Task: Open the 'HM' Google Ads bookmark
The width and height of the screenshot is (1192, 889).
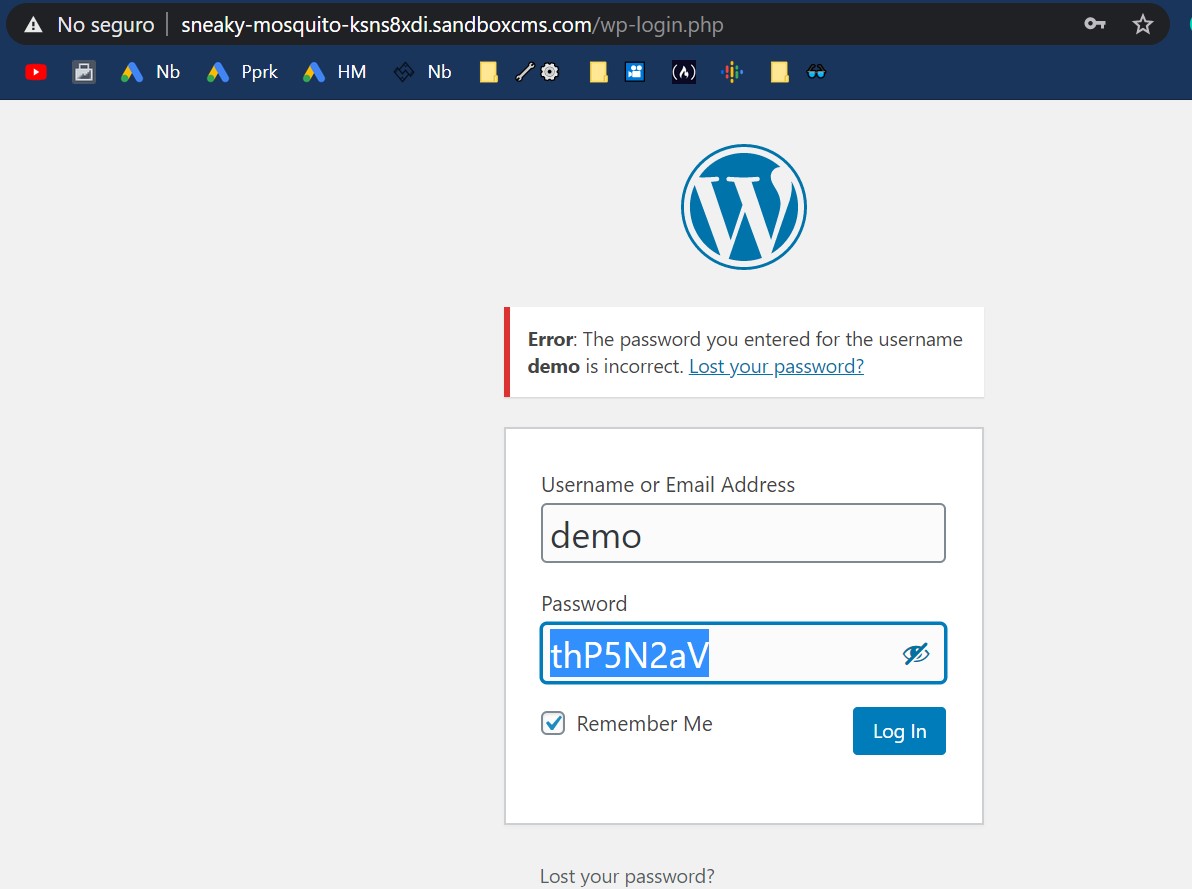Action: [334, 72]
